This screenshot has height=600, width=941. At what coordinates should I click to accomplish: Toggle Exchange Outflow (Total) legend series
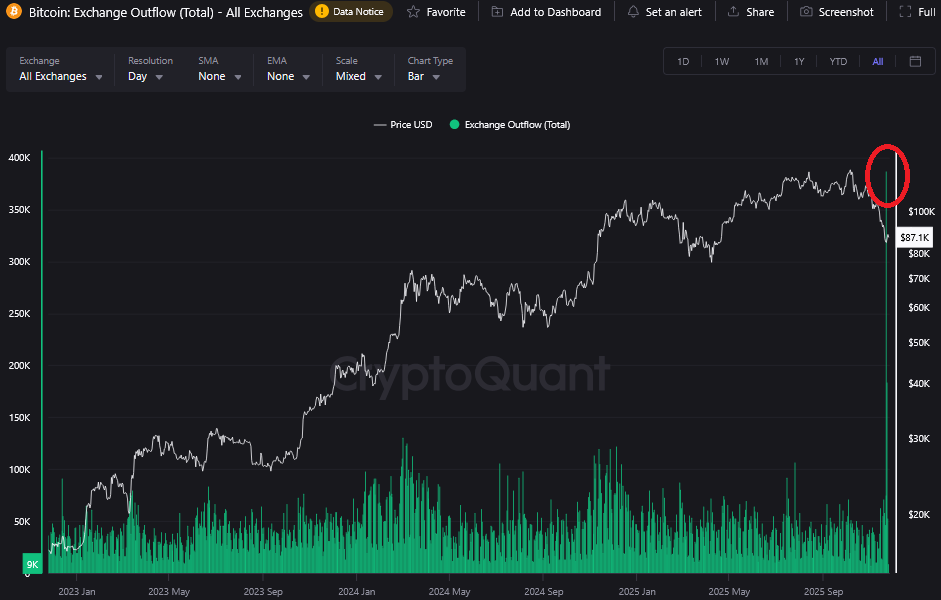tap(510, 125)
